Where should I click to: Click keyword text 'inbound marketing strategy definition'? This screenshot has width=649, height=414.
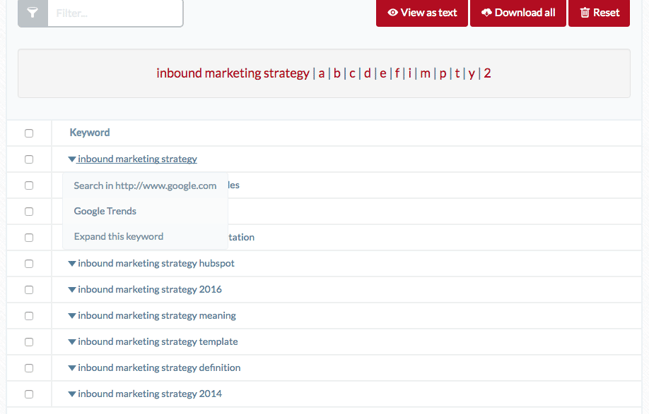point(159,368)
